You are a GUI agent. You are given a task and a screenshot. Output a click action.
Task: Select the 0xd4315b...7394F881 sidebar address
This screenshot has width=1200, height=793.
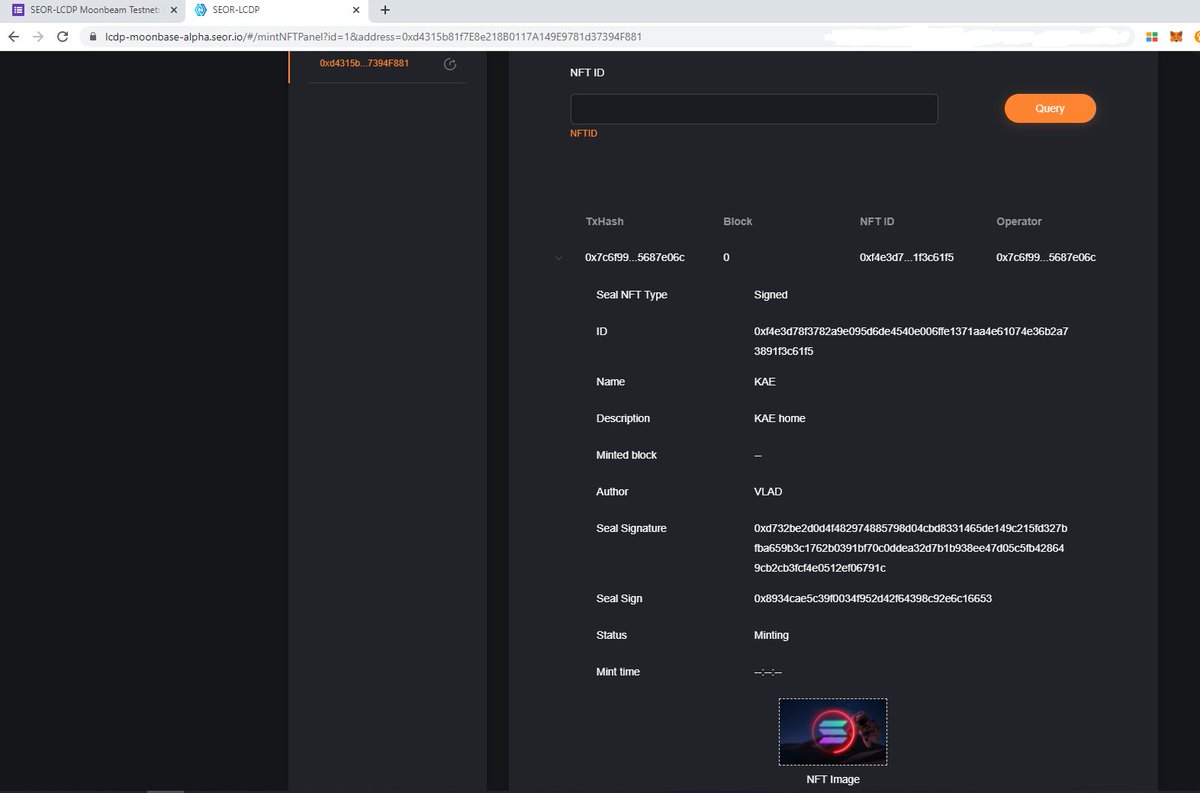364,63
